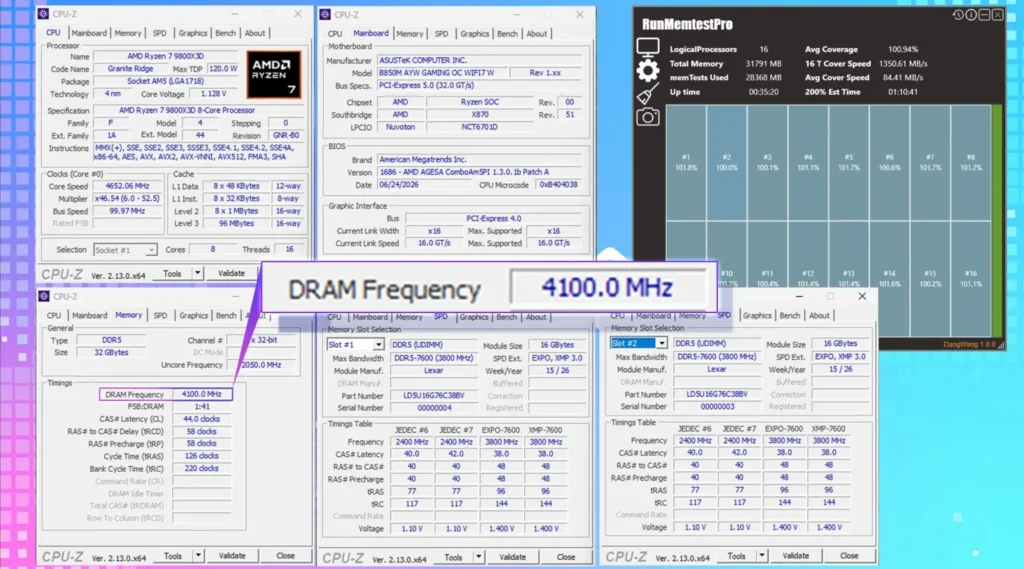Viewport: 1024px width, 569px height.
Task: Open RunMemtestPro settings gear icon
Action: pyautogui.click(x=647, y=71)
